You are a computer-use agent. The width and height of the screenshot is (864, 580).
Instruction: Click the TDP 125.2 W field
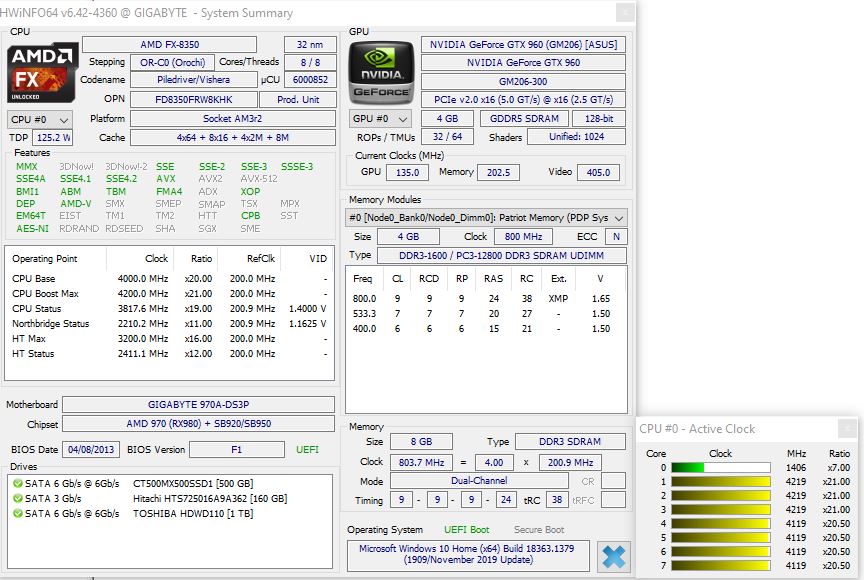[x=53, y=138]
